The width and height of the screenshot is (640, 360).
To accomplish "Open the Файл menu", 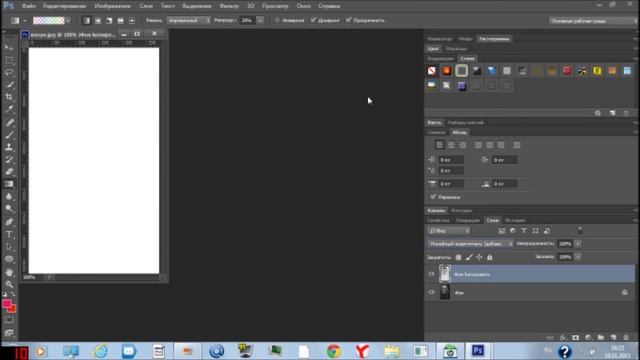I will pyautogui.click(x=29, y=6).
